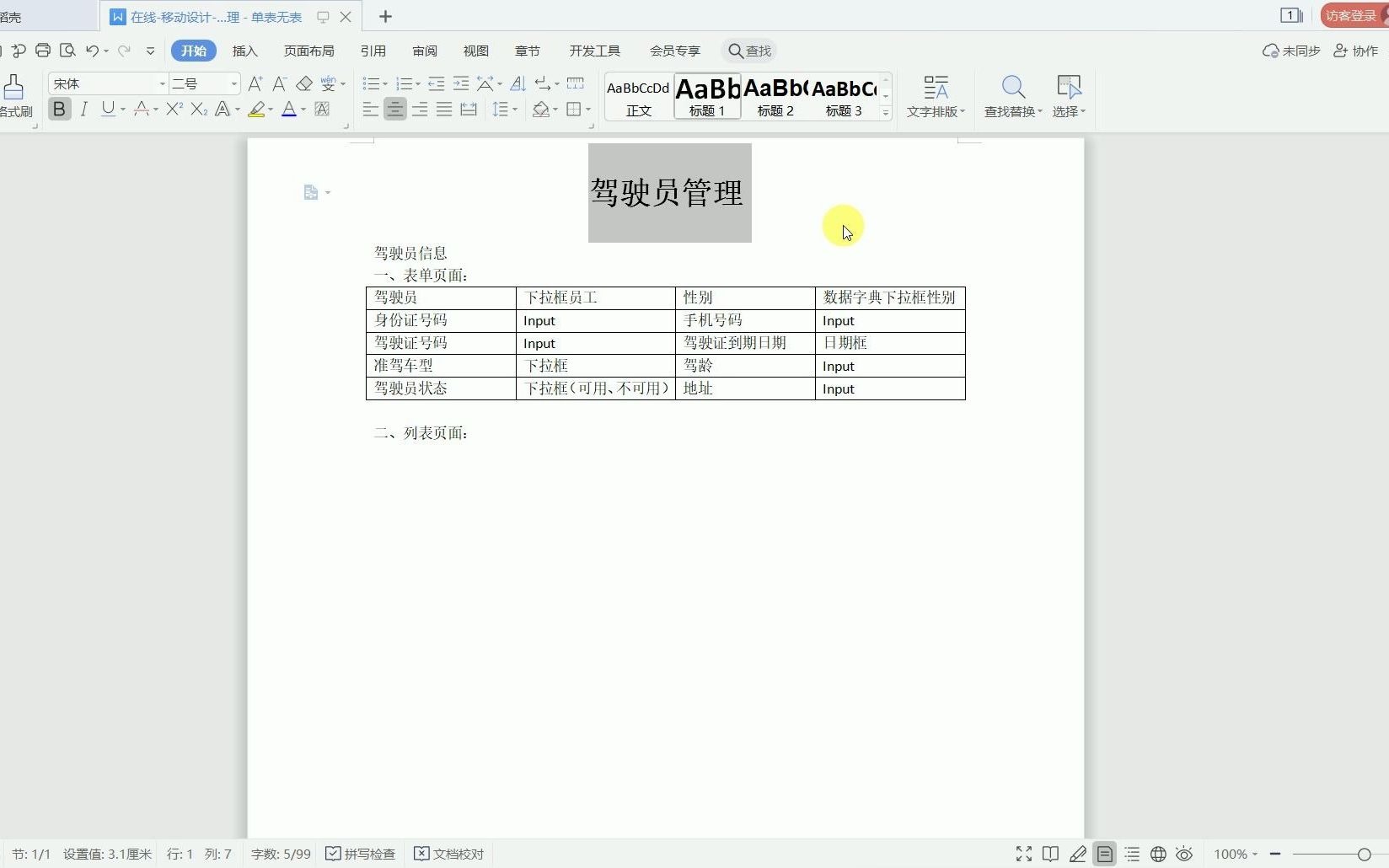Toggle spell check in status bar
Viewport: 1389px width, 868px height.
[x=361, y=855]
